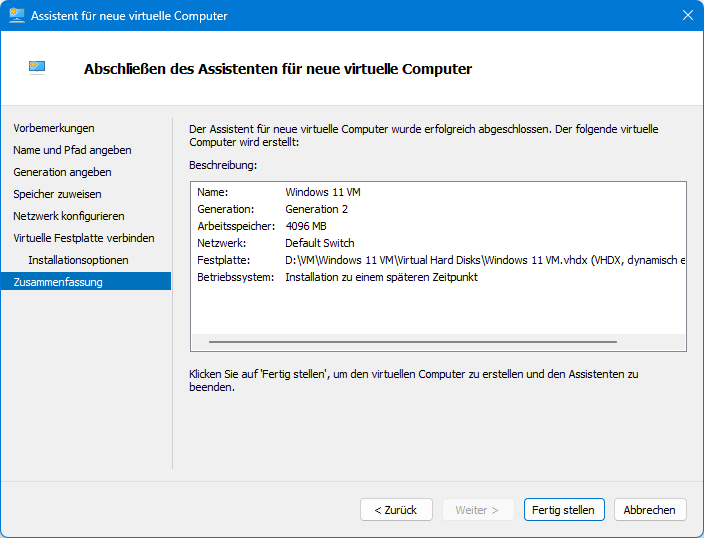This screenshot has height=538, width=704.
Task: Close the wizard window with X
Action: click(x=687, y=16)
